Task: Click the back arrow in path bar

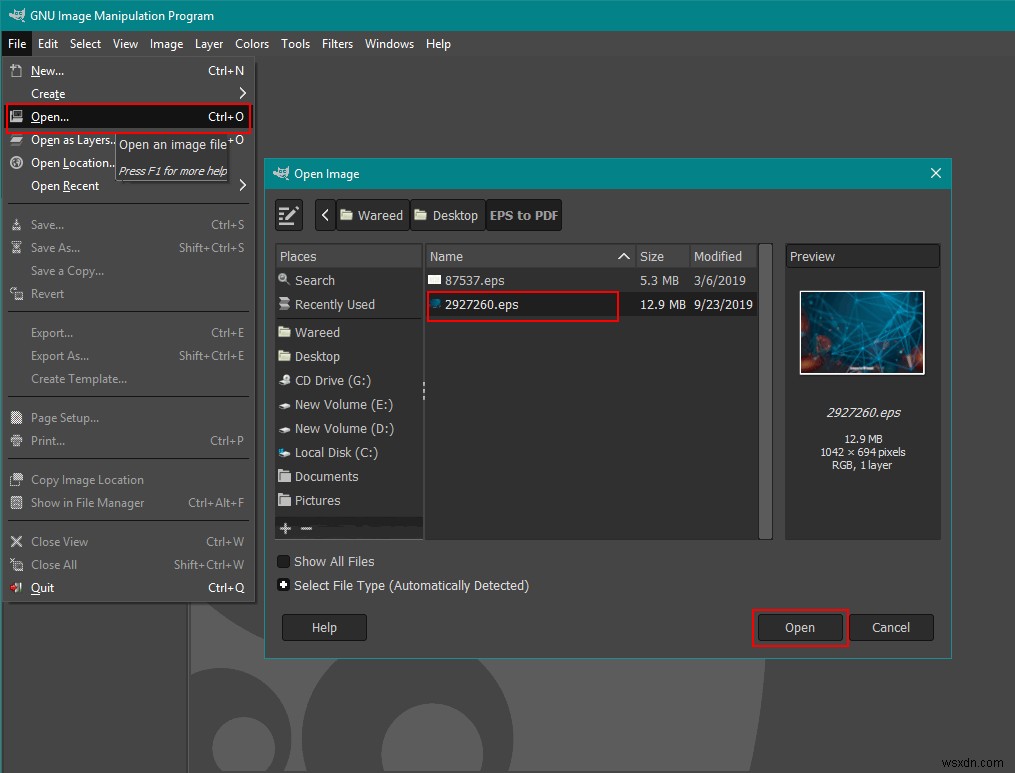Action: tap(325, 215)
